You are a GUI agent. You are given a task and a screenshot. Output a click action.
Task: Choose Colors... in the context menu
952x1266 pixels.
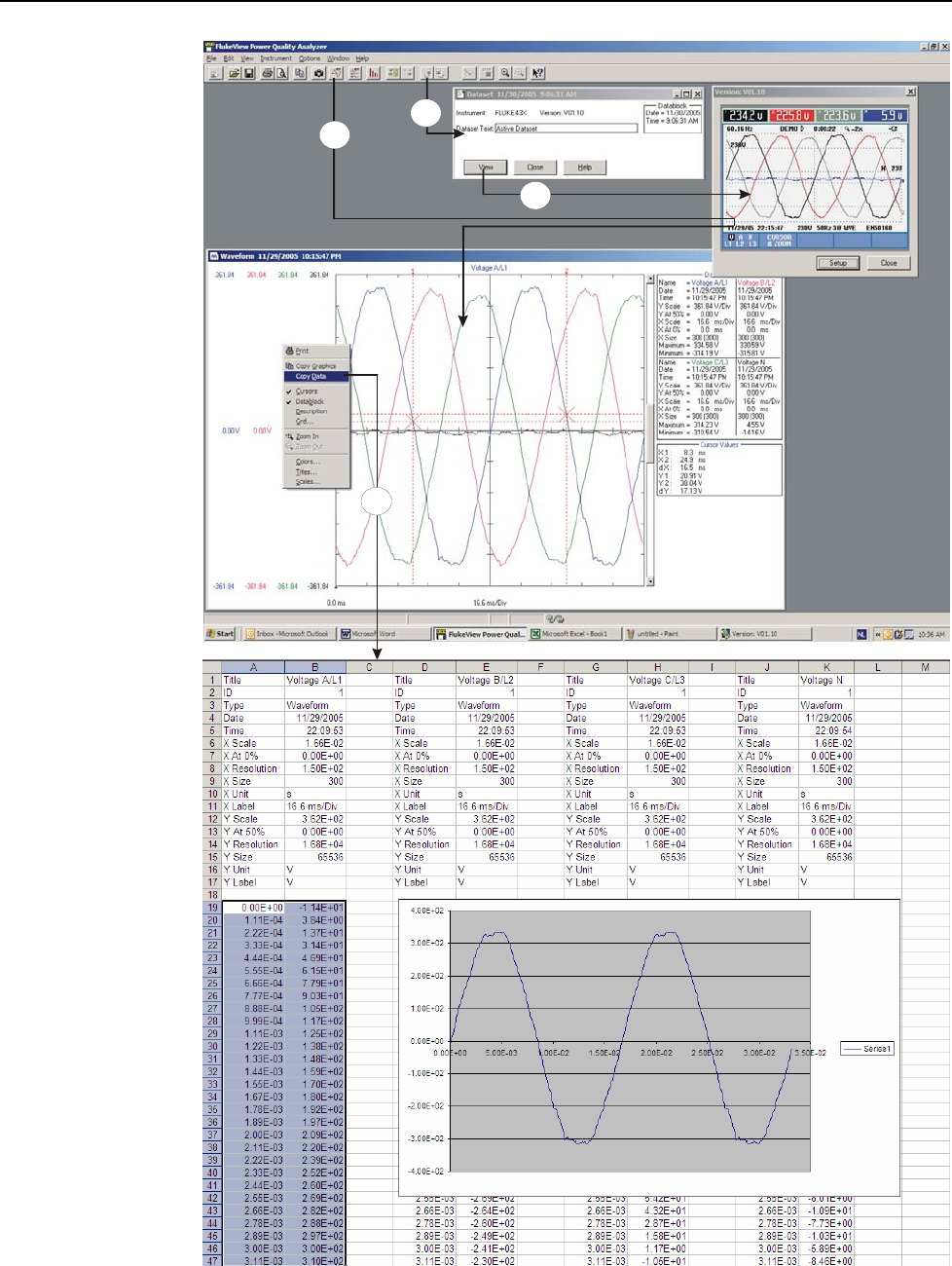point(316,462)
